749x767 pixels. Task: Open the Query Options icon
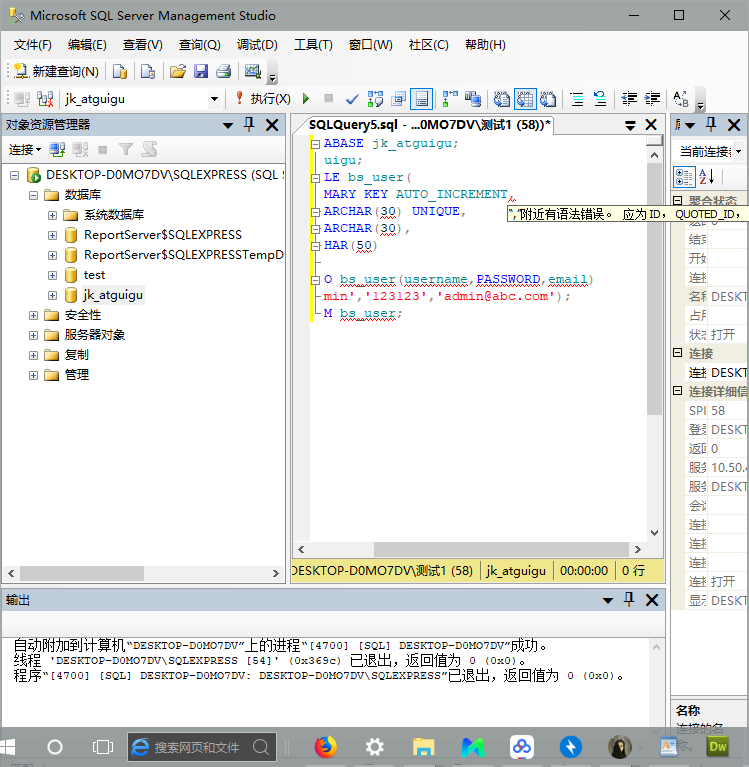(398, 99)
